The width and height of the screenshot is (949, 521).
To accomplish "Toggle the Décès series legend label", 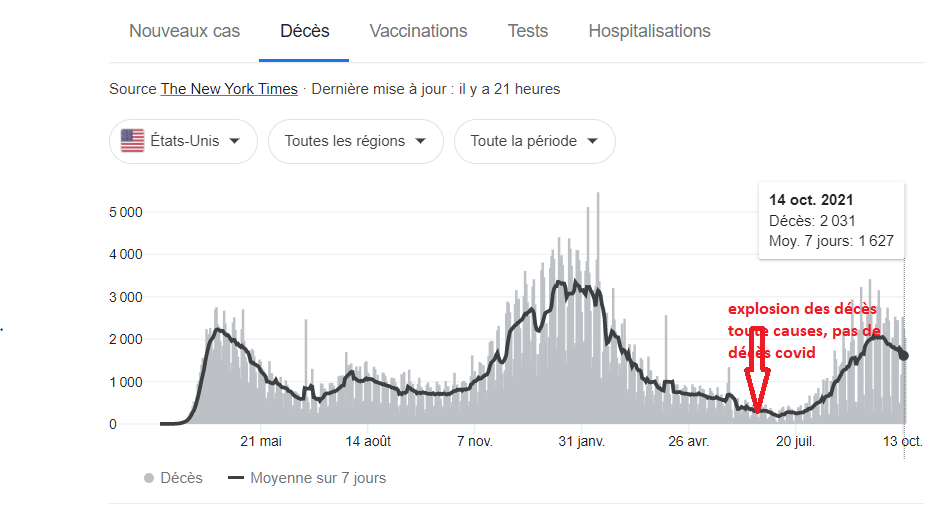I will (x=181, y=478).
